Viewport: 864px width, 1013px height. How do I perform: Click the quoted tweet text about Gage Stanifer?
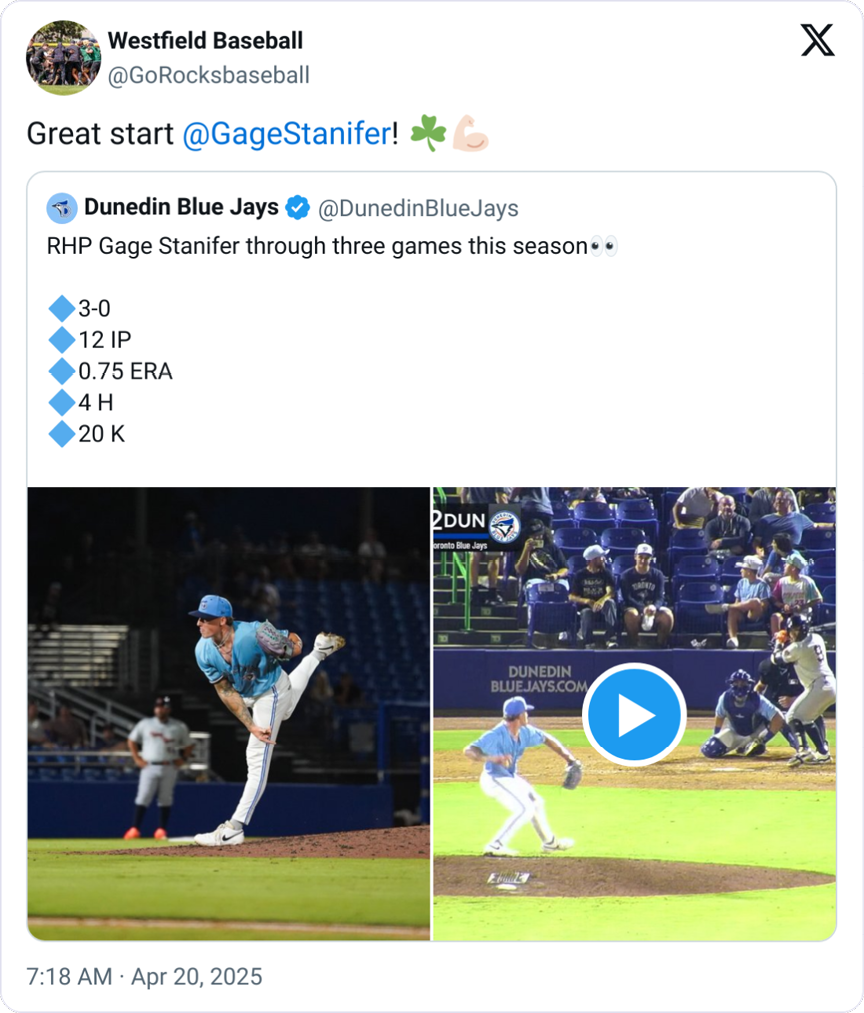[x=317, y=246]
